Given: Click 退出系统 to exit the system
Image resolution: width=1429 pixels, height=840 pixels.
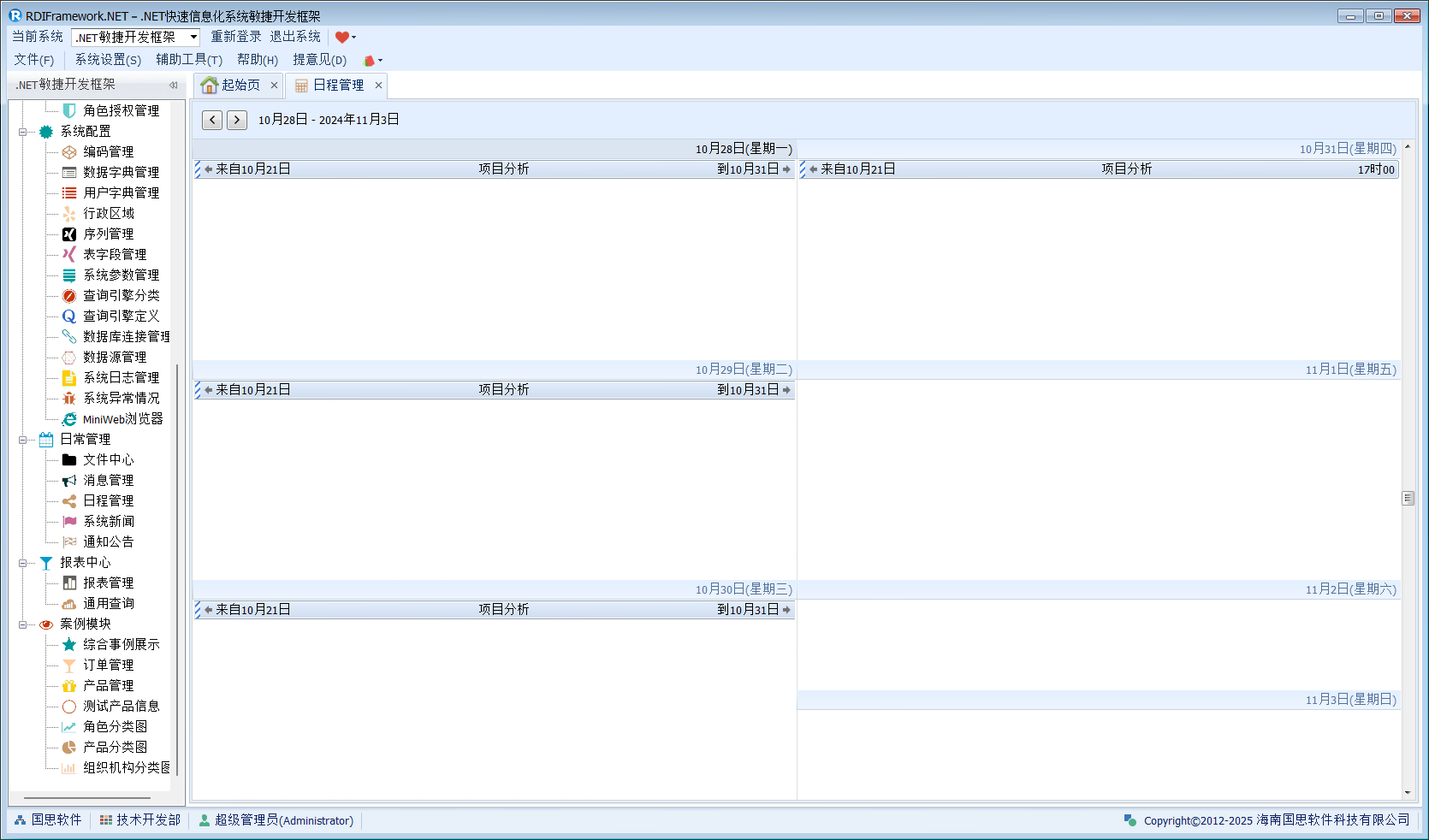Looking at the screenshot, I should pos(295,37).
